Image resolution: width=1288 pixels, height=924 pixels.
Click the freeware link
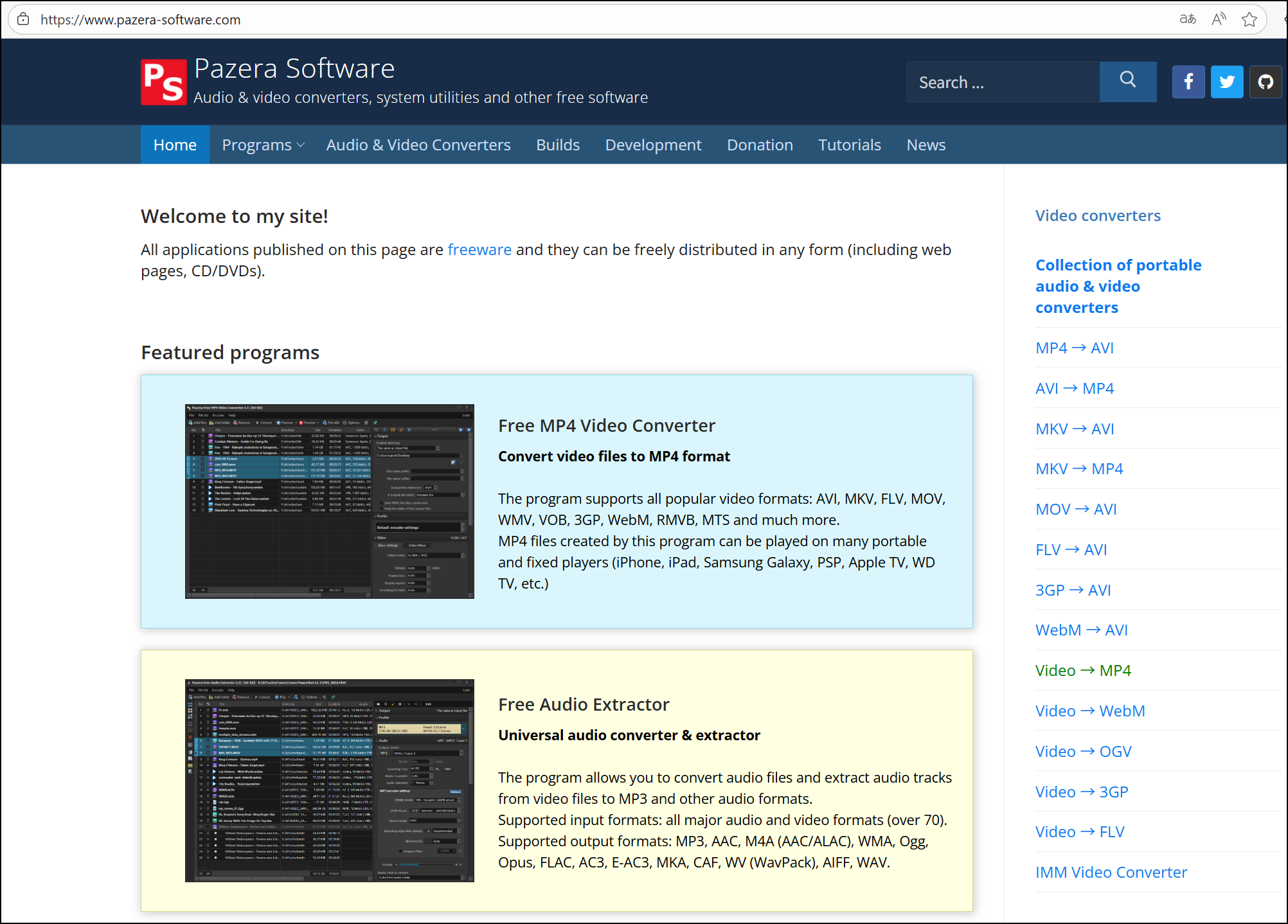point(479,250)
